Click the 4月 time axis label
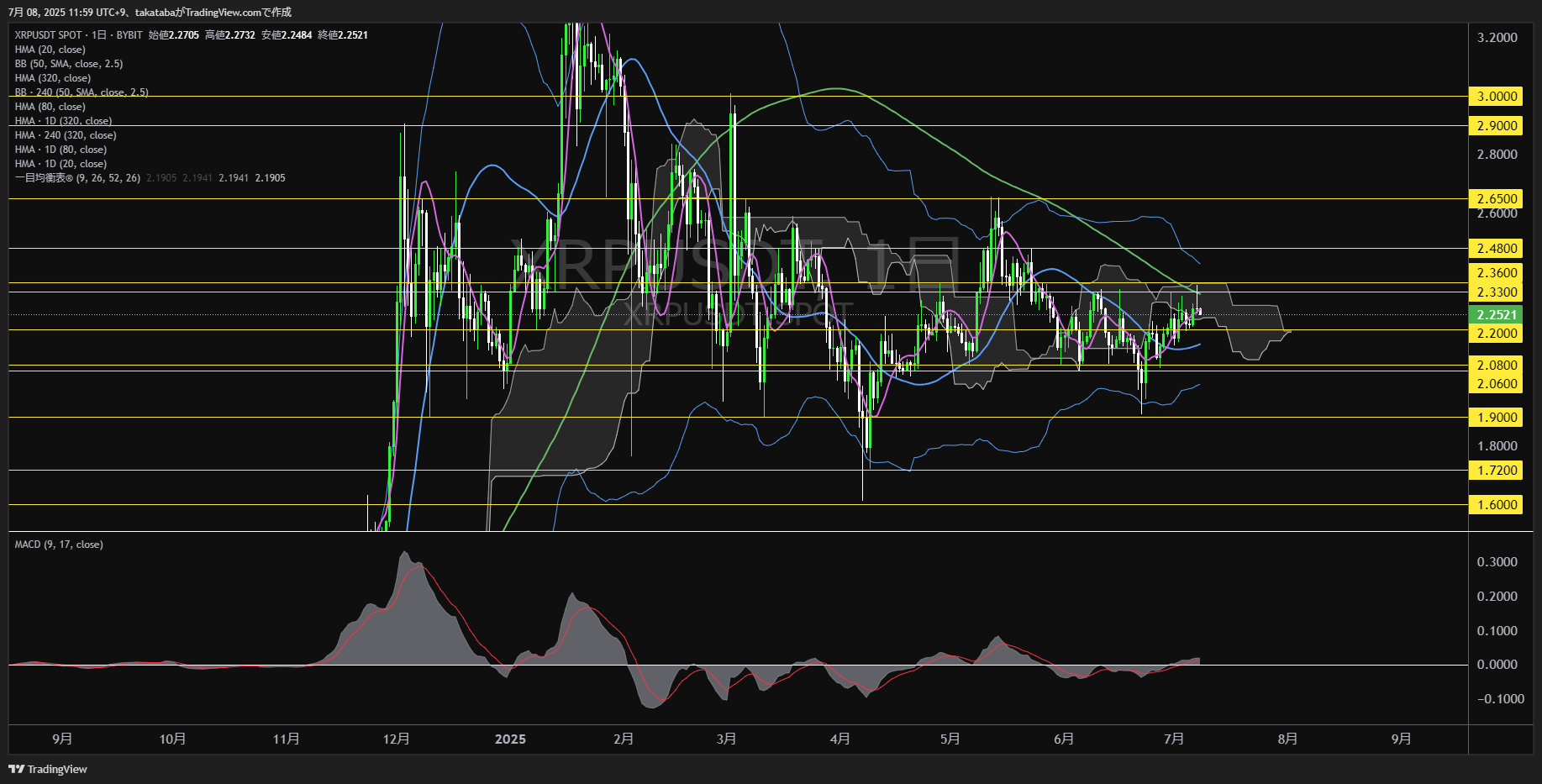Screen dimensions: 1542x784 tap(840, 739)
